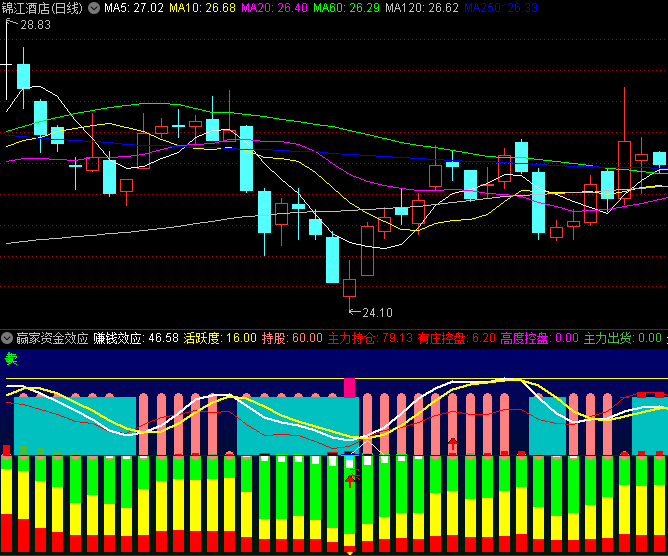
Task: Click the 24.10 low price label
Action: pyautogui.click(x=377, y=313)
